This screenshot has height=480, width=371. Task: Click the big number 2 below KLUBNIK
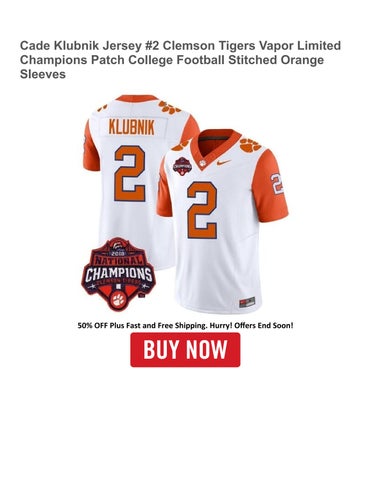[130, 174]
